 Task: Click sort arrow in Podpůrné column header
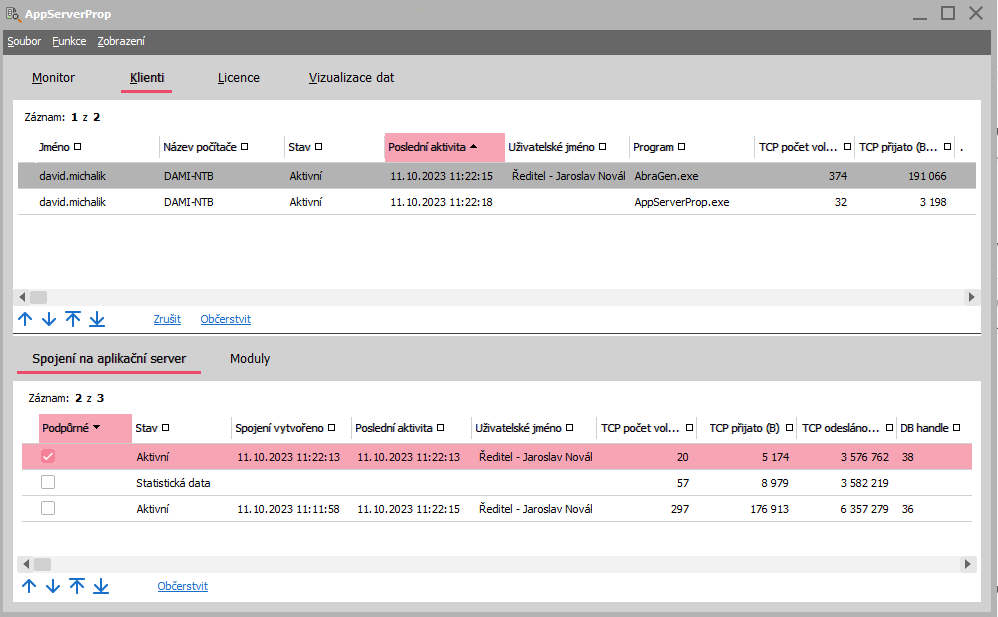coord(97,428)
